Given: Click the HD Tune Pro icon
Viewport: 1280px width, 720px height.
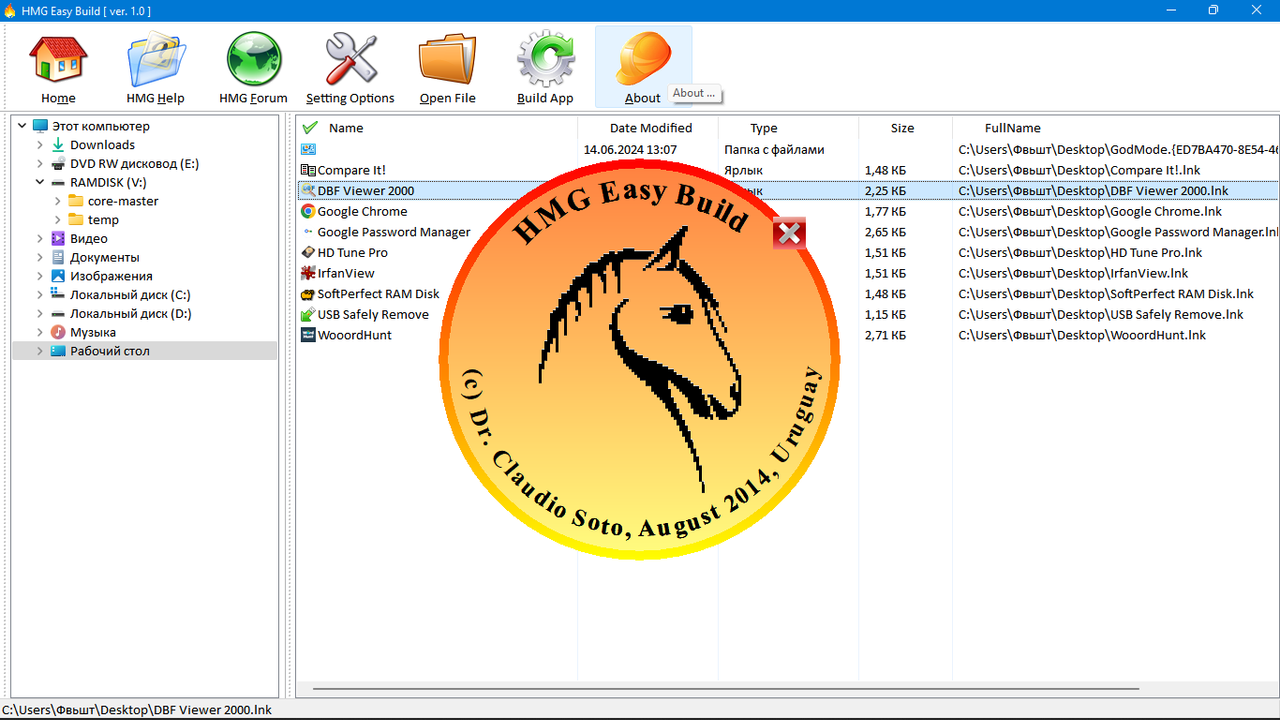Looking at the screenshot, I should click(x=308, y=252).
